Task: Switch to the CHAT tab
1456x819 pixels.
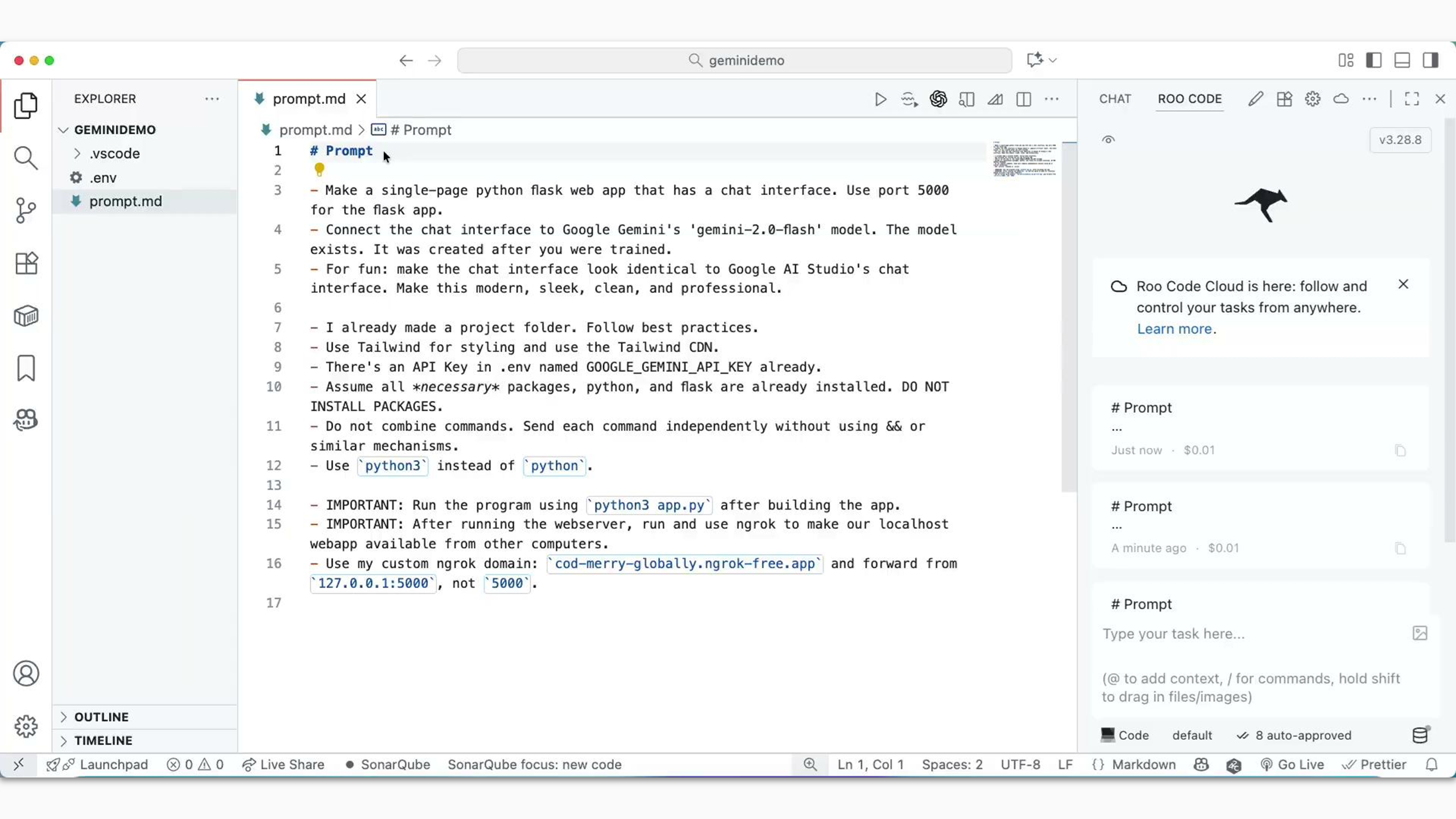Action: pyautogui.click(x=1115, y=99)
